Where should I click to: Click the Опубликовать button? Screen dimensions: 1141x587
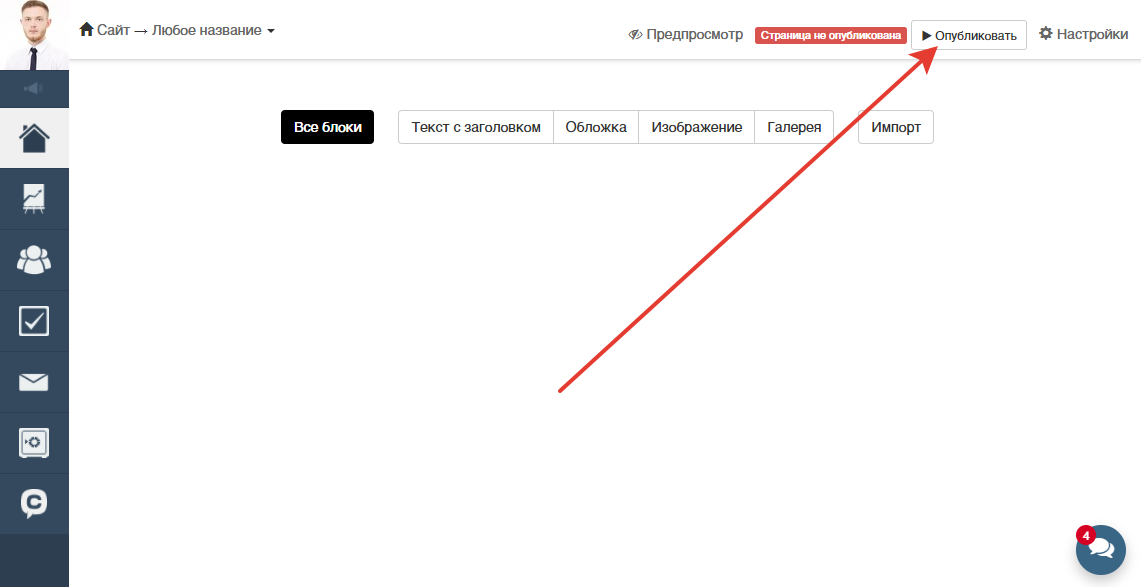pos(969,35)
